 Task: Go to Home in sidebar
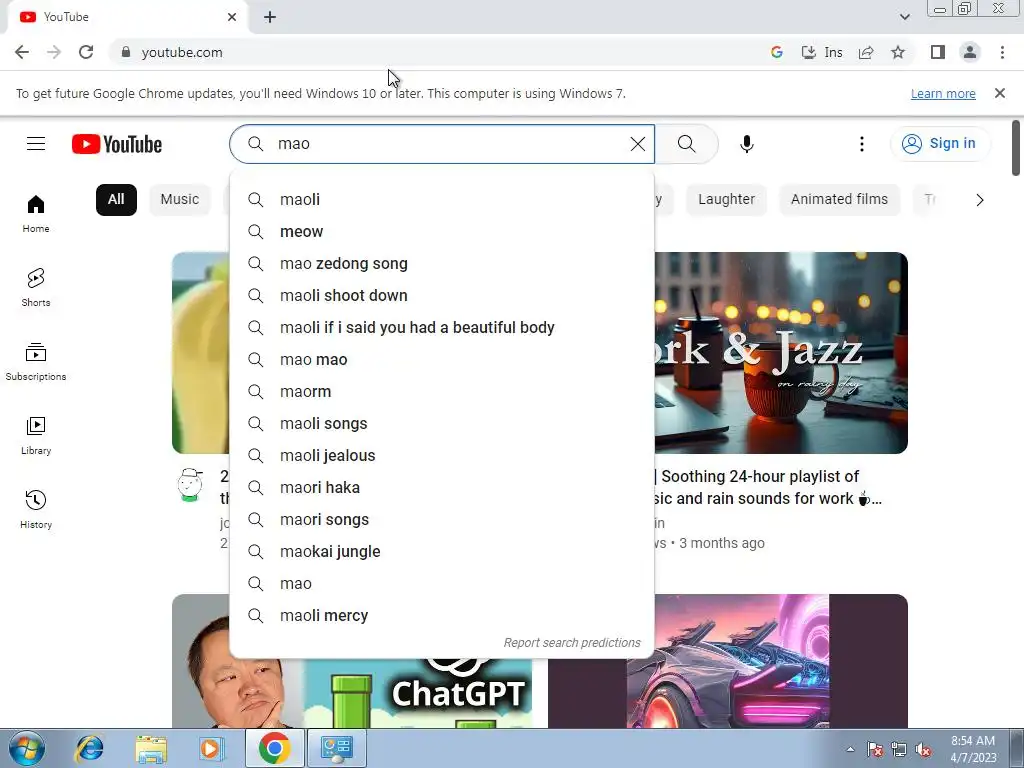pyautogui.click(x=36, y=214)
